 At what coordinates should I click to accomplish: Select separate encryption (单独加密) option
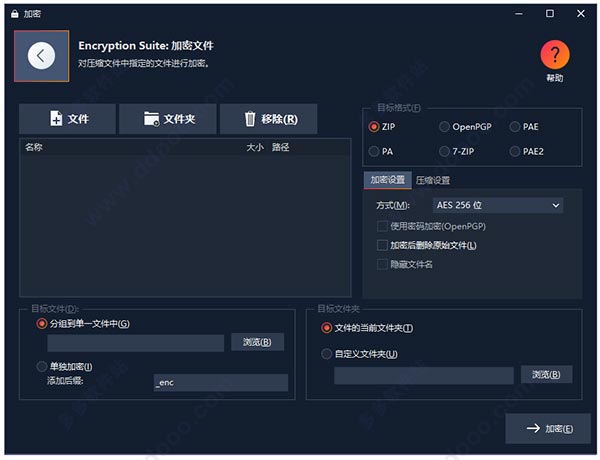(x=41, y=366)
